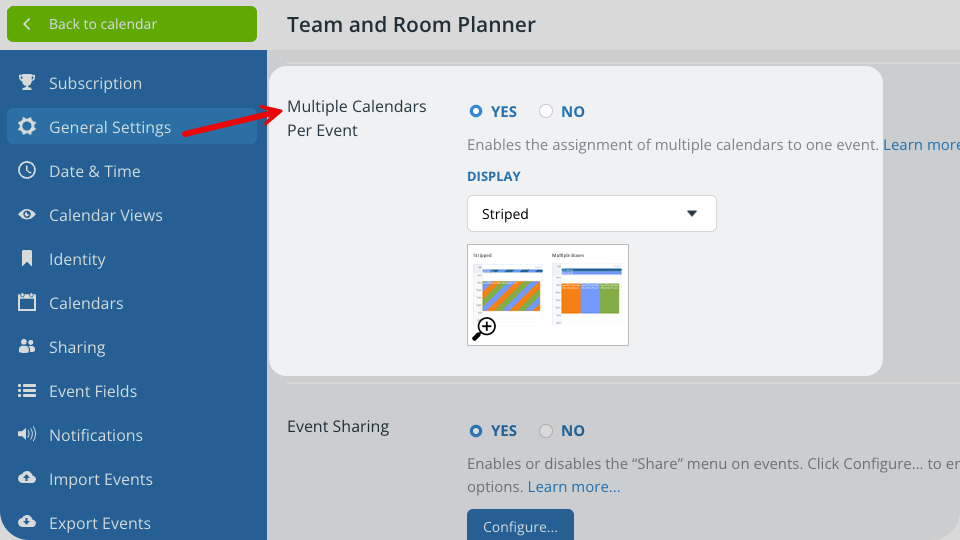Click the Date & Time clock icon
This screenshot has height=540, width=960.
click(27, 171)
